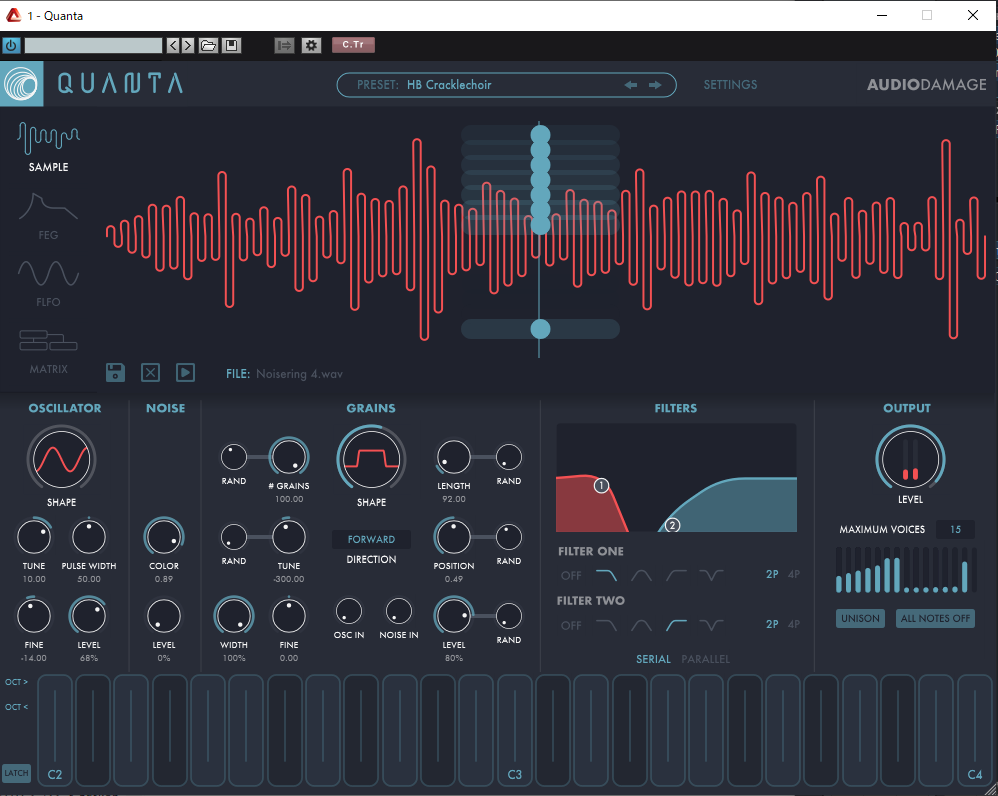Select band-pass shape icon for Filter One
The width and height of the screenshot is (998, 796).
click(641, 575)
